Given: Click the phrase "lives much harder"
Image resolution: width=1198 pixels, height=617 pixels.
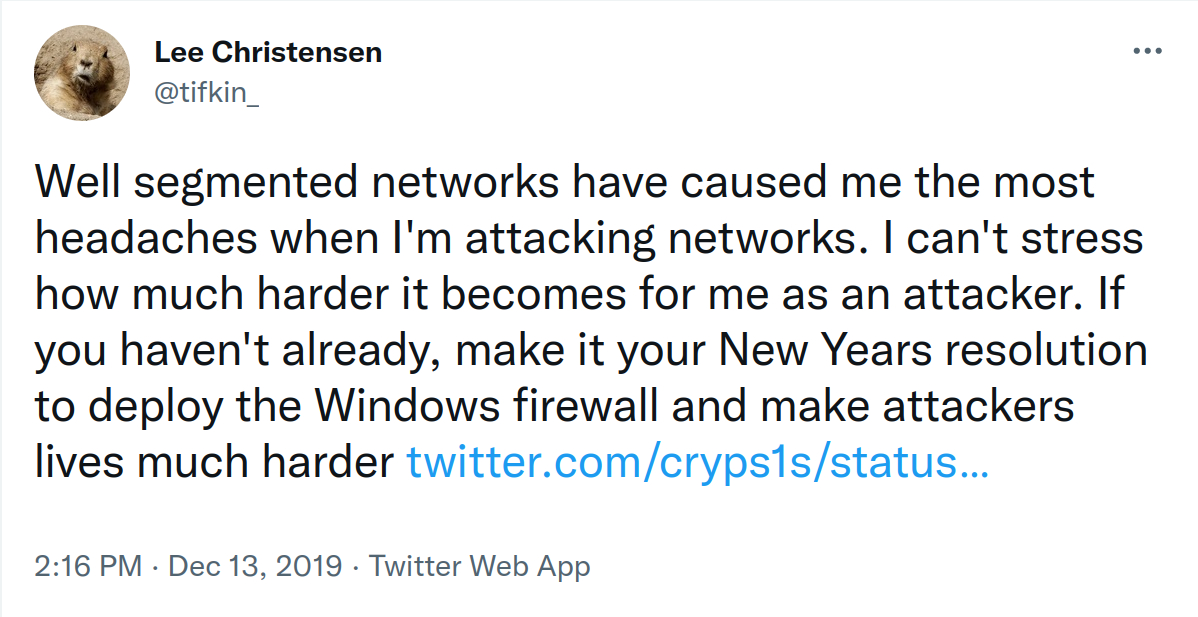Looking at the screenshot, I should coord(214,461).
